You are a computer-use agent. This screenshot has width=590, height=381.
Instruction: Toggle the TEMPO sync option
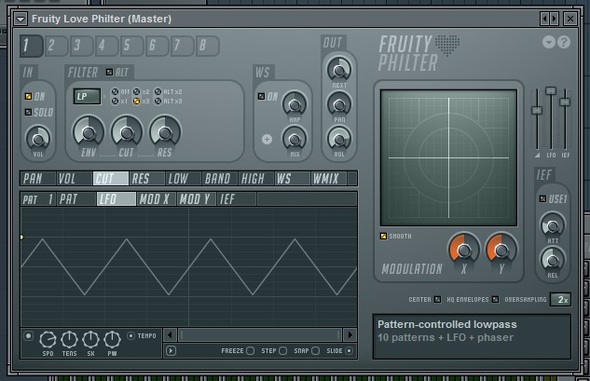tap(131, 335)
